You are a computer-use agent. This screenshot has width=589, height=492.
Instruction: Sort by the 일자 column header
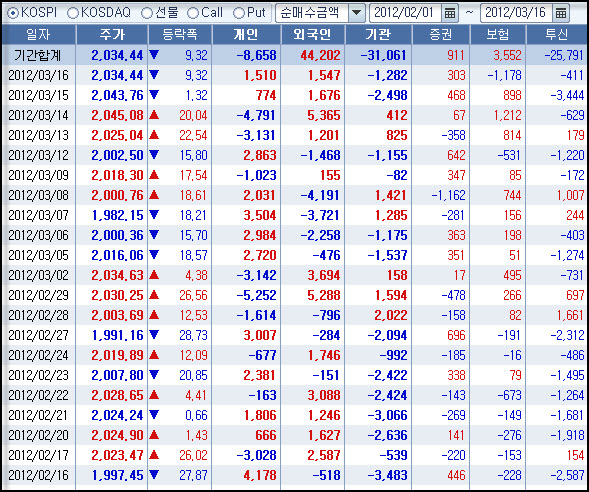39,35
